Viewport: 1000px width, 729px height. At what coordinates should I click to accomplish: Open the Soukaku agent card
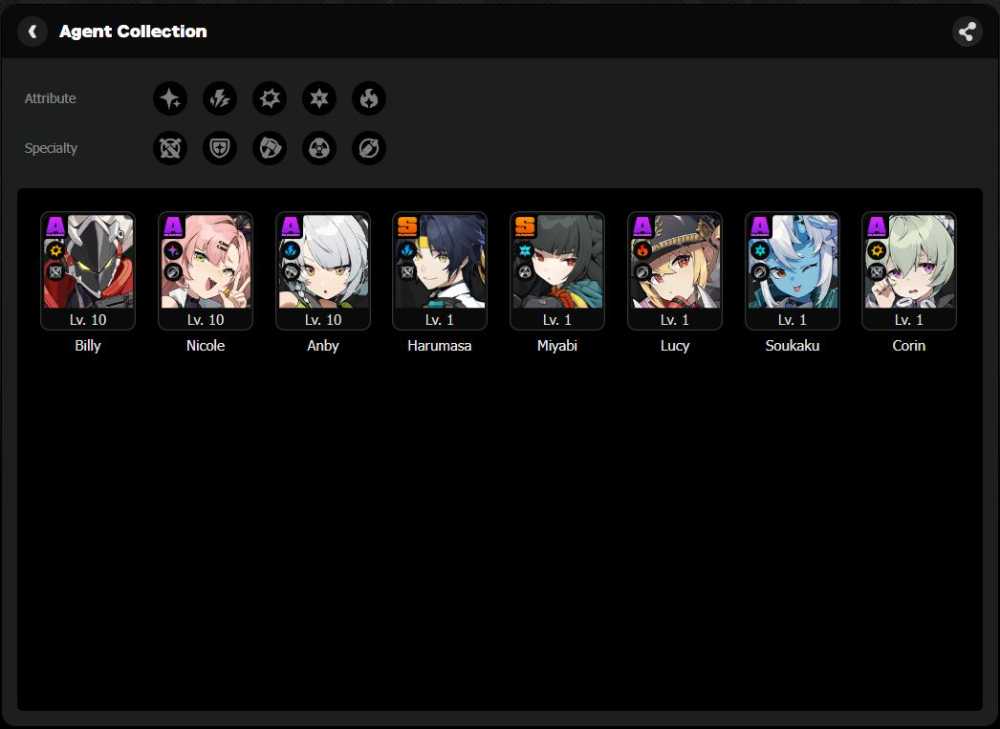point(792,271)
